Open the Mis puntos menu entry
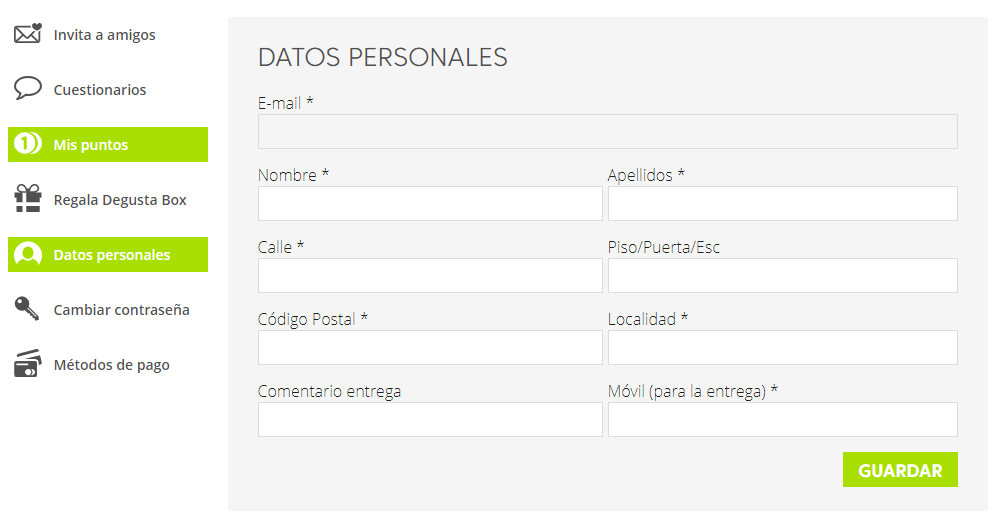Screen dimensions: 1007x532 pyautogui.click(x=91, y=145)
